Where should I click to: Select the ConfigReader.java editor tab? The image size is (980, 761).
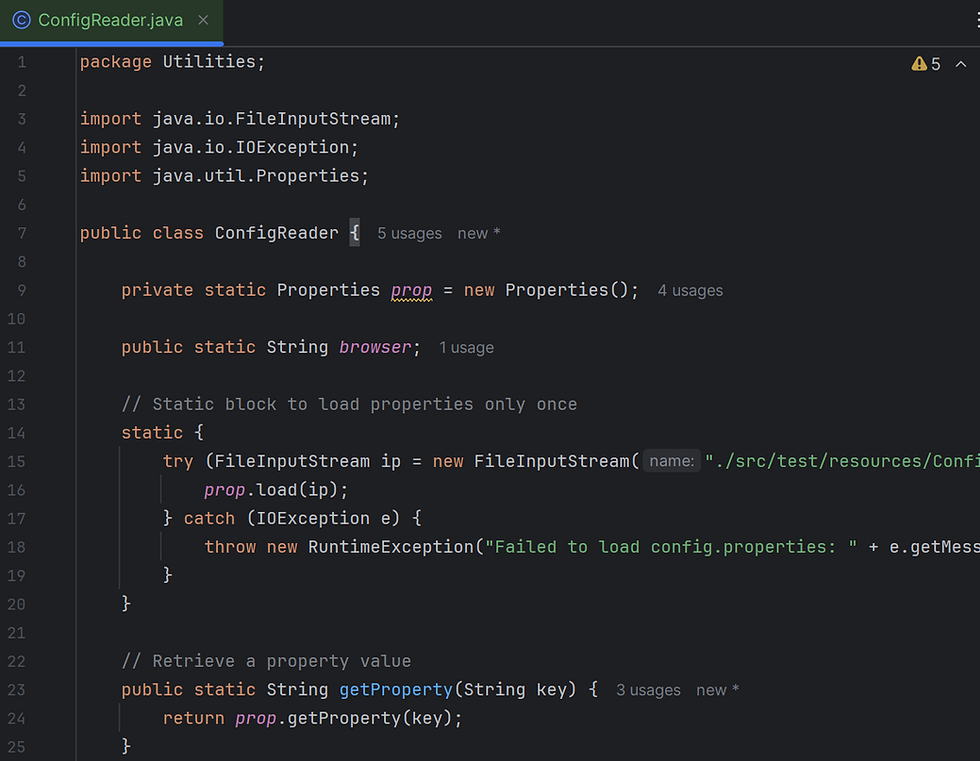111,21
